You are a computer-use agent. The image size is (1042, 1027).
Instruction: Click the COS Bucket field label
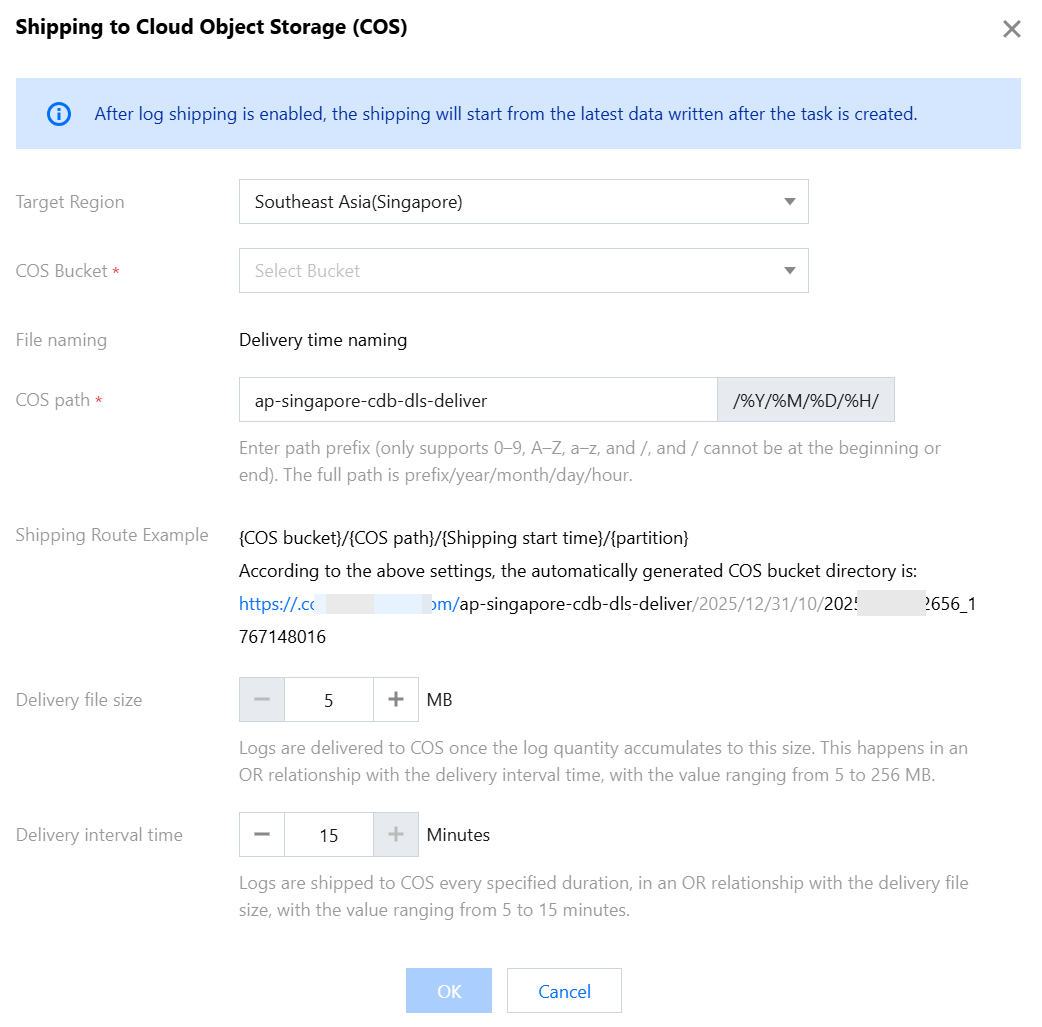(62, 271)
